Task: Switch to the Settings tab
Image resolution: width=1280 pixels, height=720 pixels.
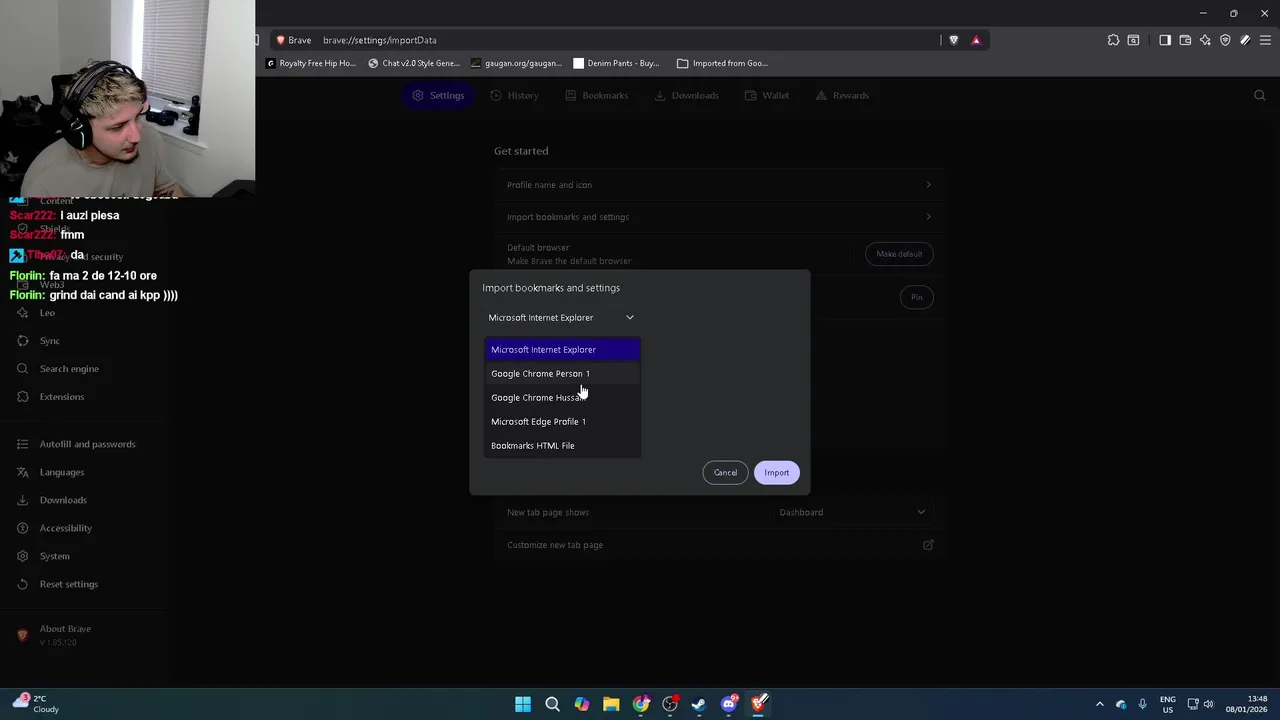Action: tap(438, 95)
